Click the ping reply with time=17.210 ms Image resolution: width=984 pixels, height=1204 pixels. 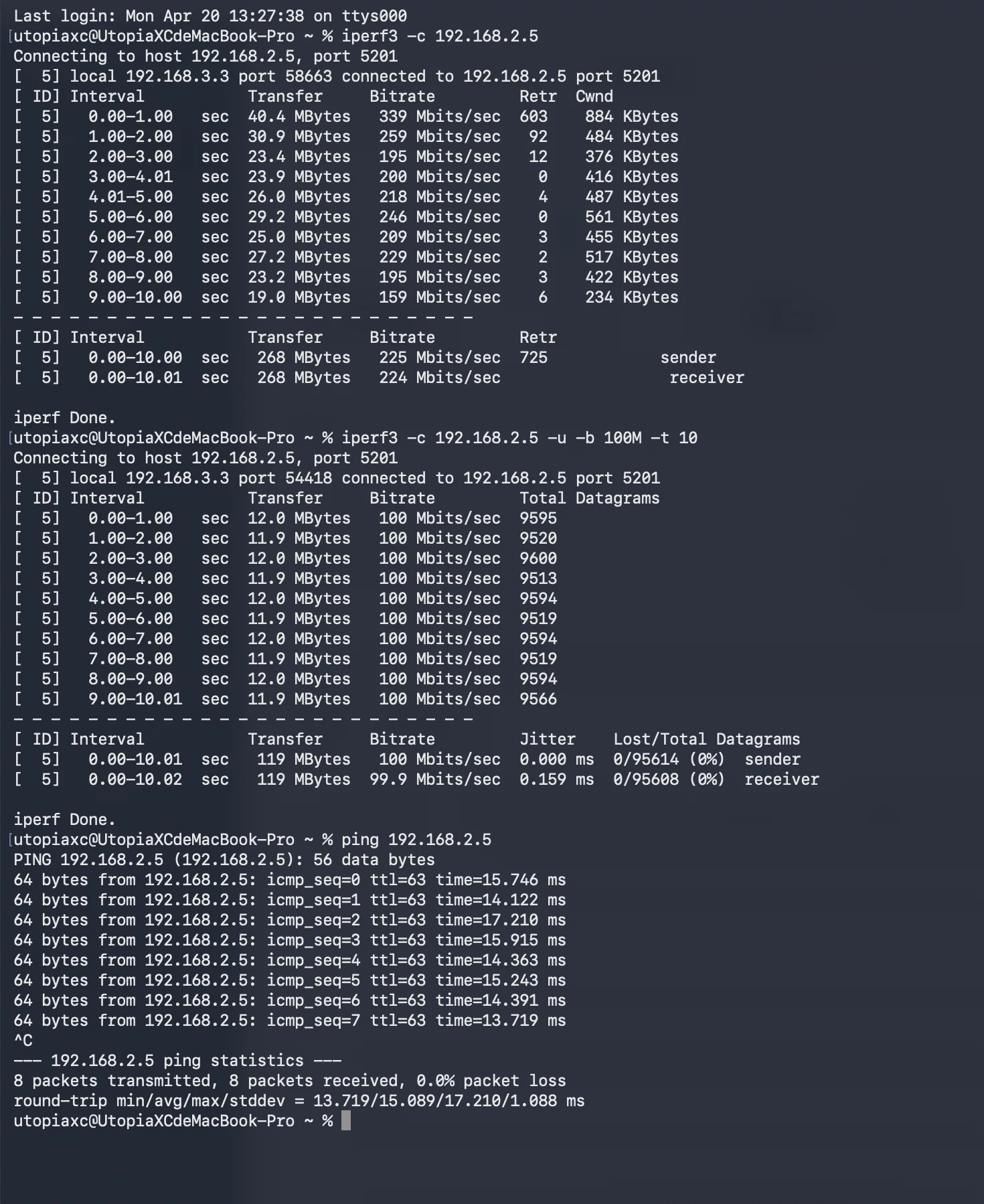click(289, 920)
